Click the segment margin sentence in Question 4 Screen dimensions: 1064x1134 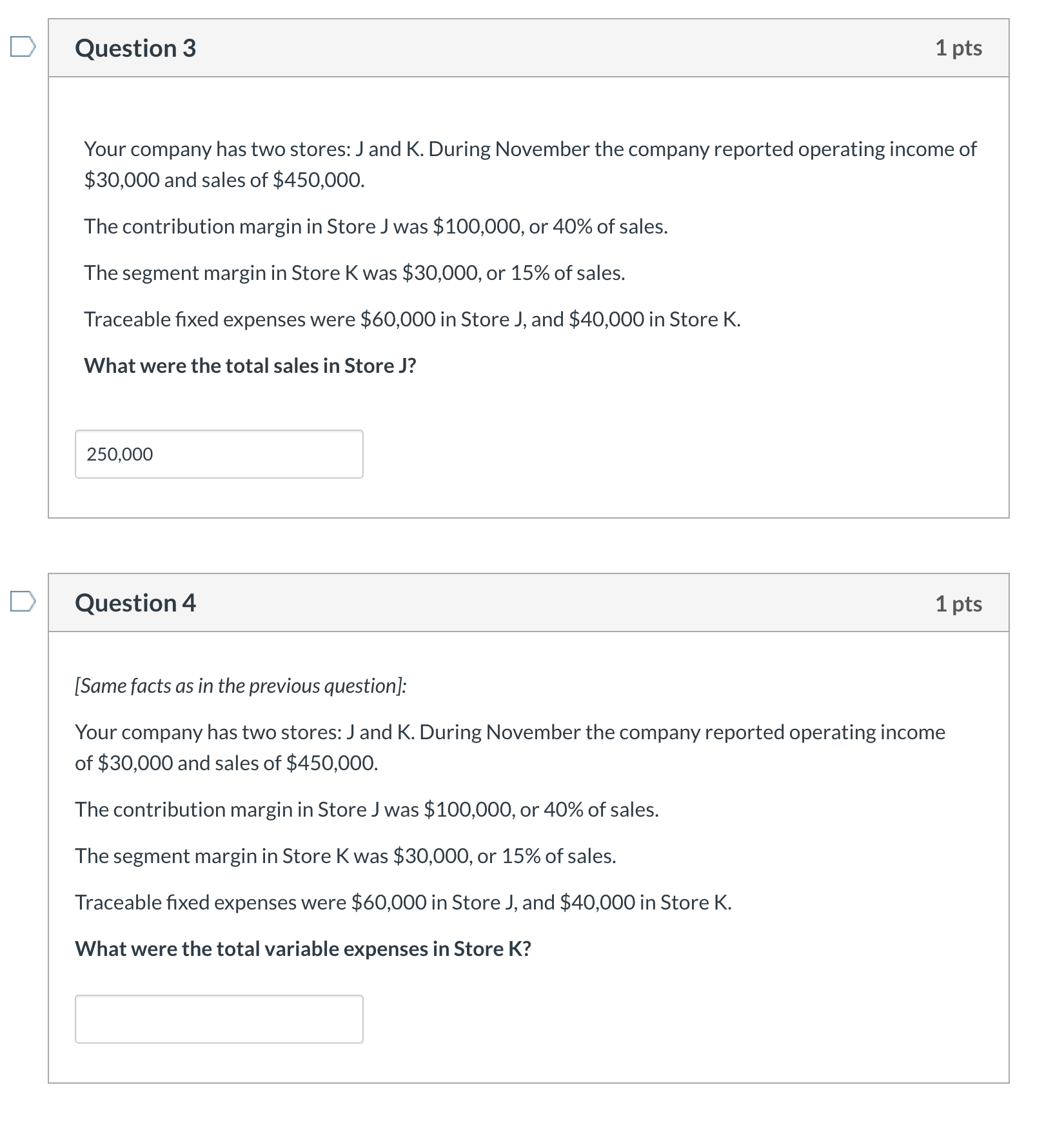(x=345, y=856)
